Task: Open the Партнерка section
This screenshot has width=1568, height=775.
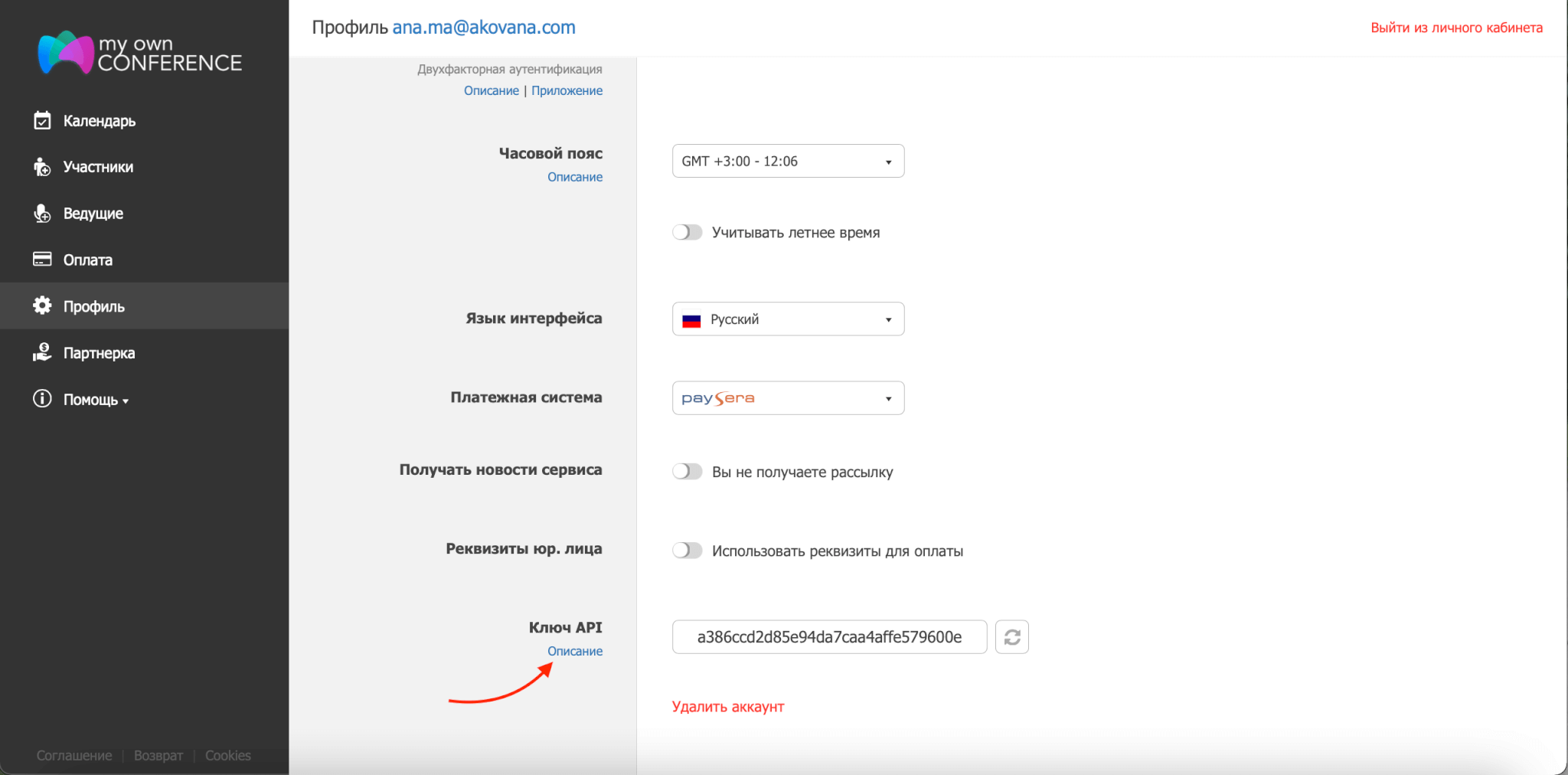Action: [x=97, y=352]
